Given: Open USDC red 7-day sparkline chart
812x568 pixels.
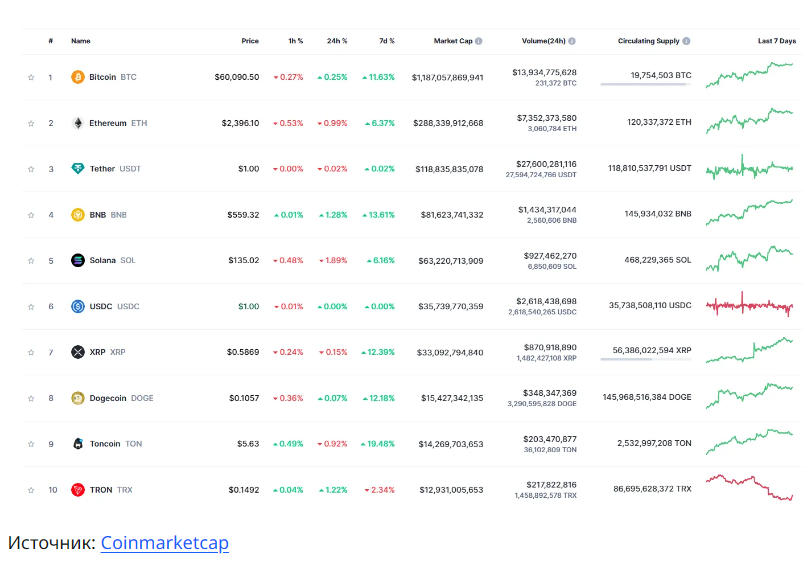Looking at the screenshot, I should pyautogui.click(x=749, y=304).
